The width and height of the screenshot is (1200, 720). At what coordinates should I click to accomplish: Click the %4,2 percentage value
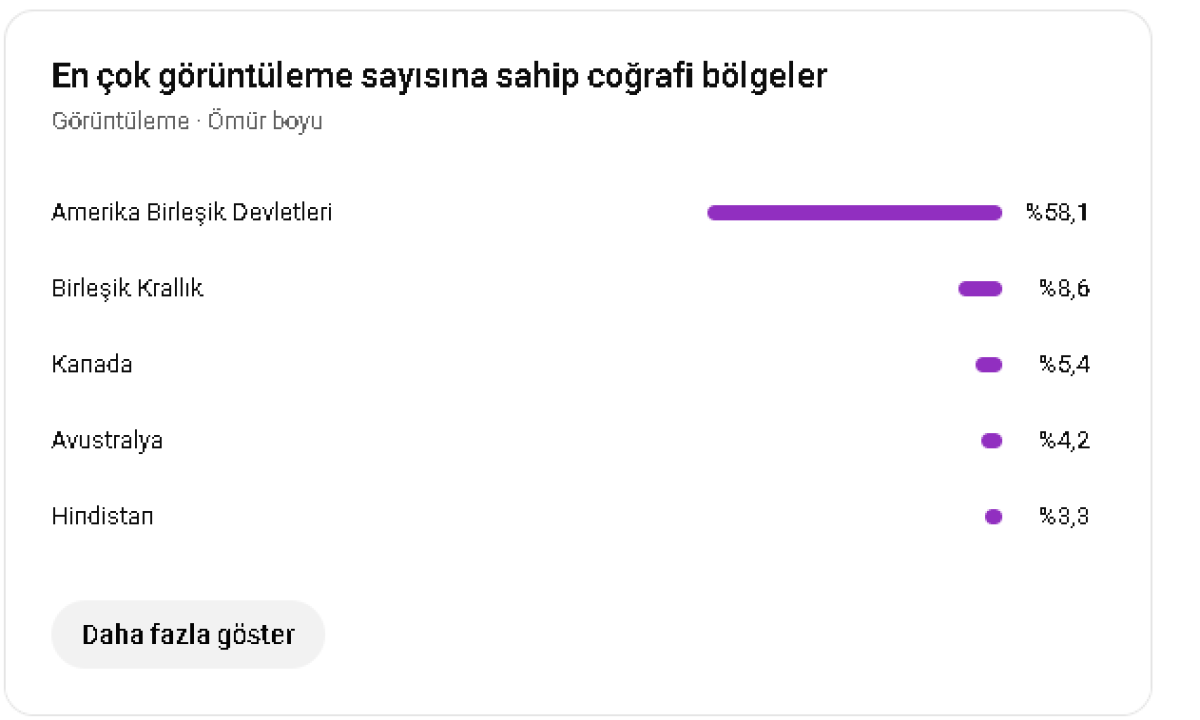point(1064,440)
